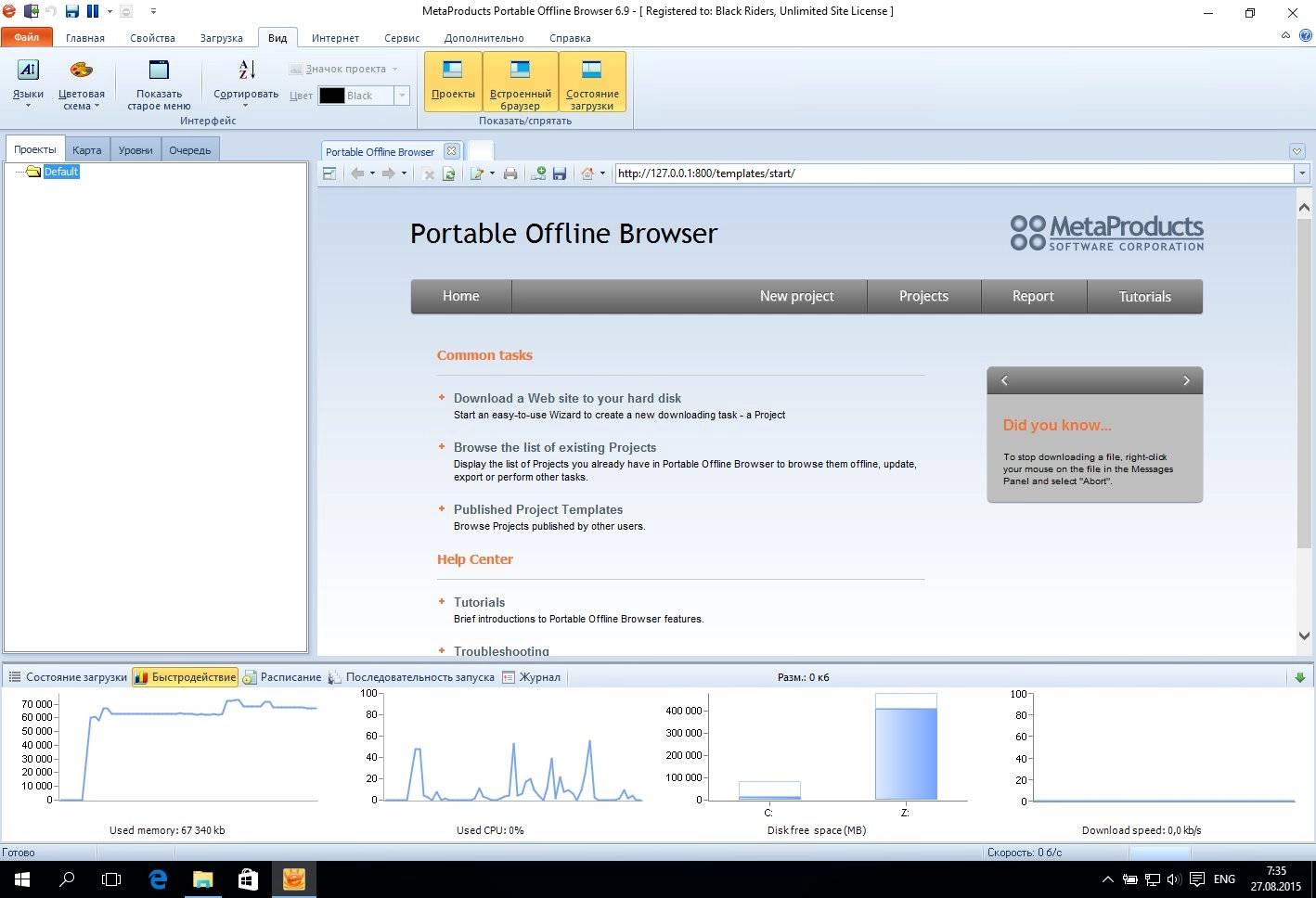The height and width of the screenshot is (898, 1316).
Task: Click Download a Web site to your hard disk
Action: pos(567,398)
